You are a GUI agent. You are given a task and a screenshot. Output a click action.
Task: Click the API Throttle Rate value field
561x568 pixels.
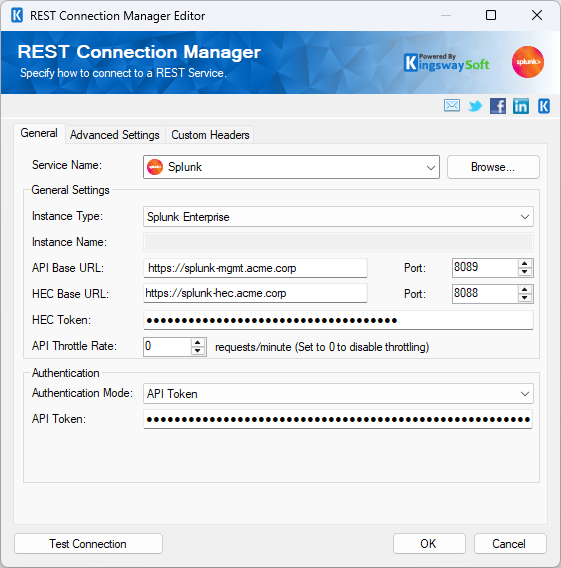pos(167,347)
